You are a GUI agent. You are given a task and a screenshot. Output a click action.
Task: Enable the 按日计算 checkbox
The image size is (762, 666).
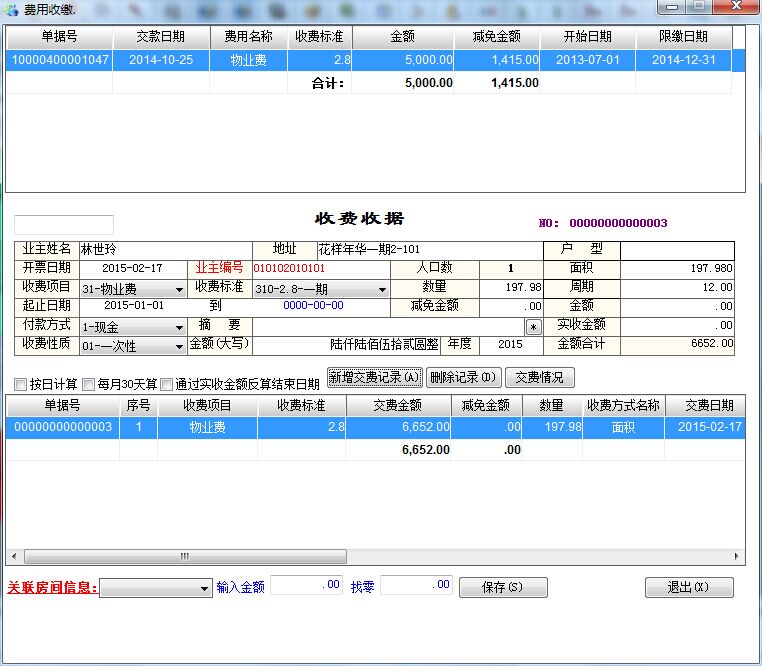(21, 384)
